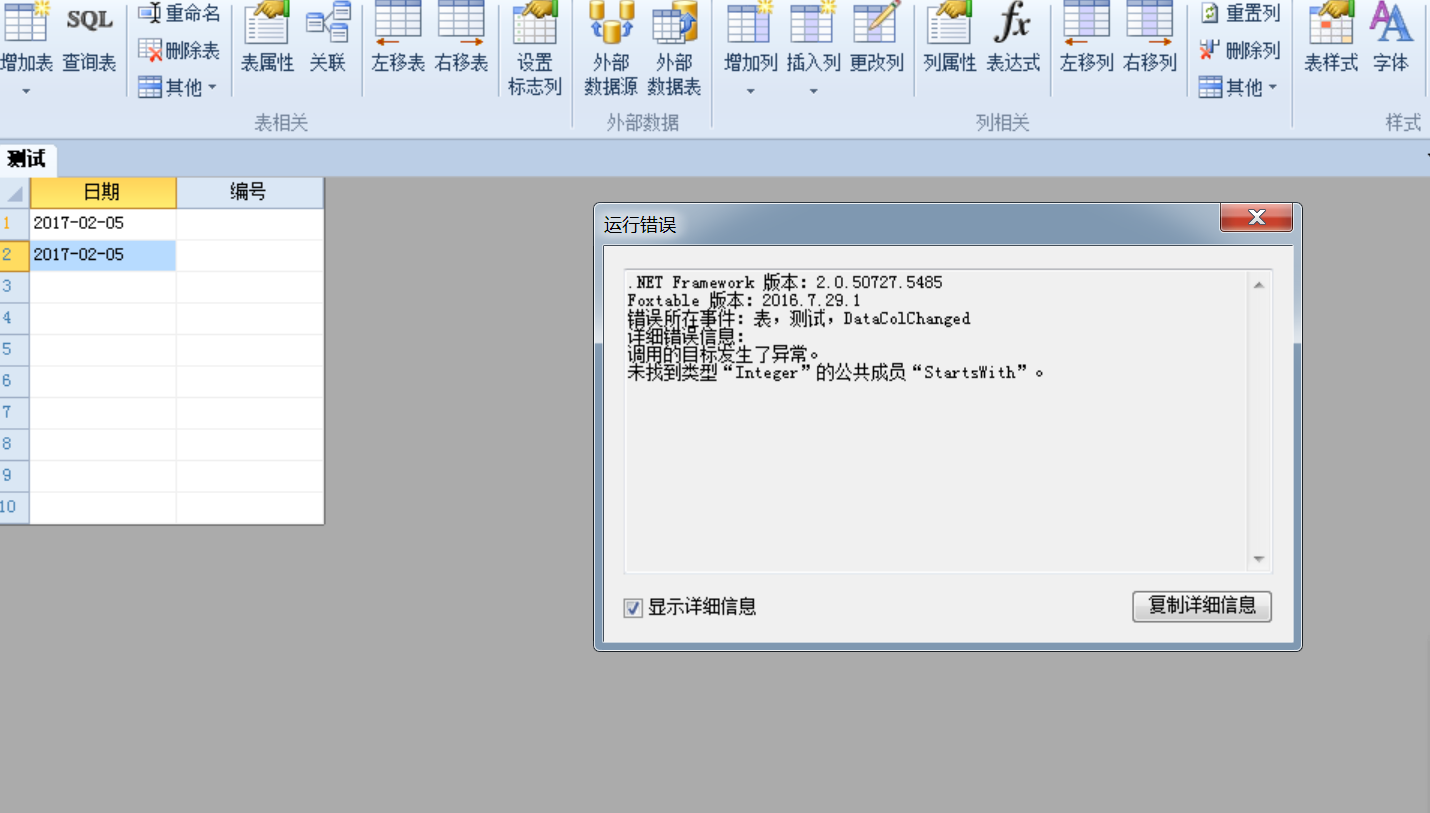The height and width of the screenshot is (813, 1430).
Task: Select the 编号 column header
Action: (x=249, y=193)
